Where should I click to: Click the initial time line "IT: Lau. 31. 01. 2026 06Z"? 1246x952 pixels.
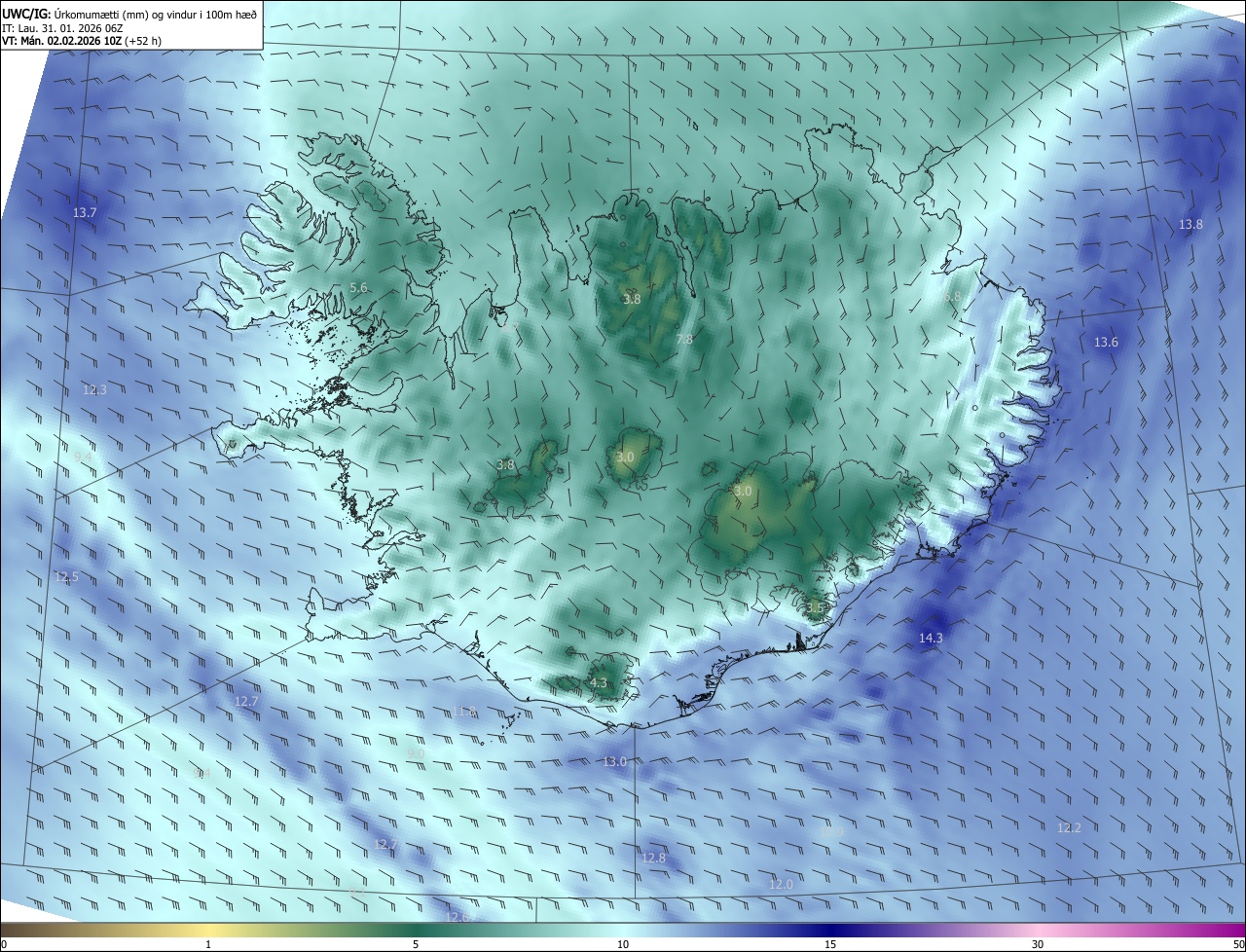(x=60, y=28)
